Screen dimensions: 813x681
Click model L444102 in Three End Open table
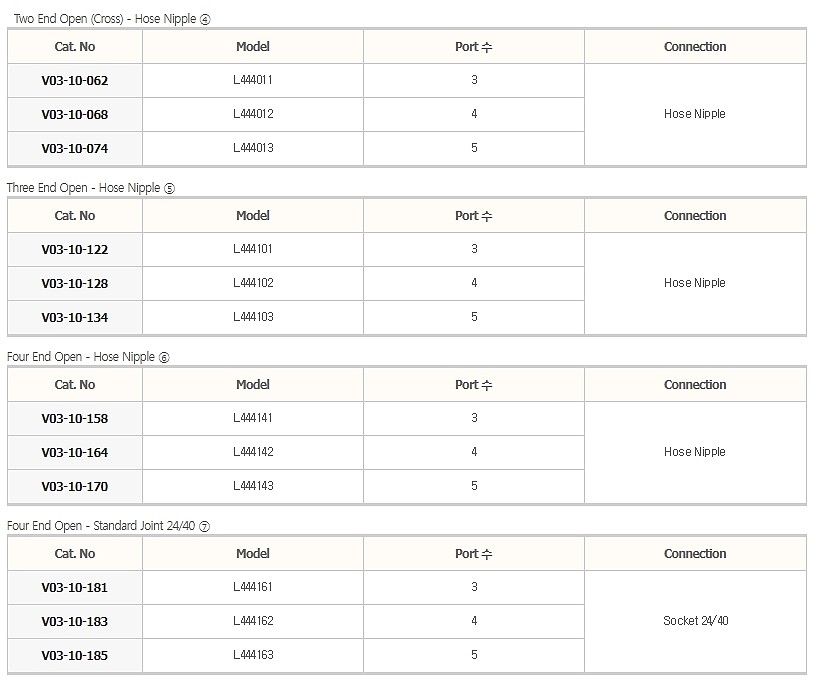[253, 283]
